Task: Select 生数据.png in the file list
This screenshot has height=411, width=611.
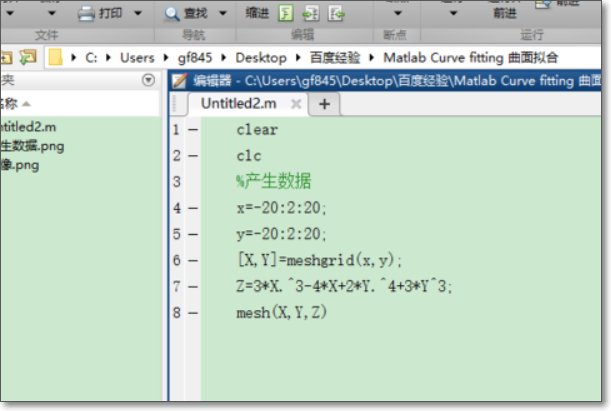Action: coord(32,146)
